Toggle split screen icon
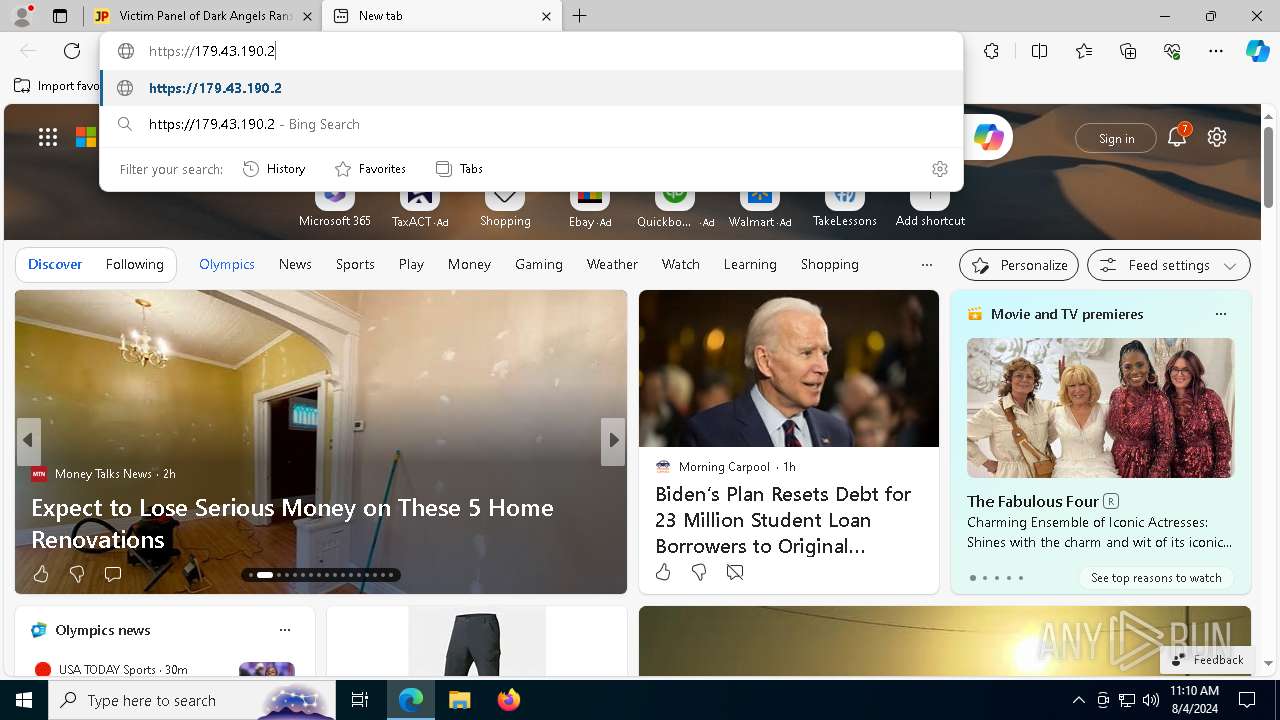 tap(1039, 51)
